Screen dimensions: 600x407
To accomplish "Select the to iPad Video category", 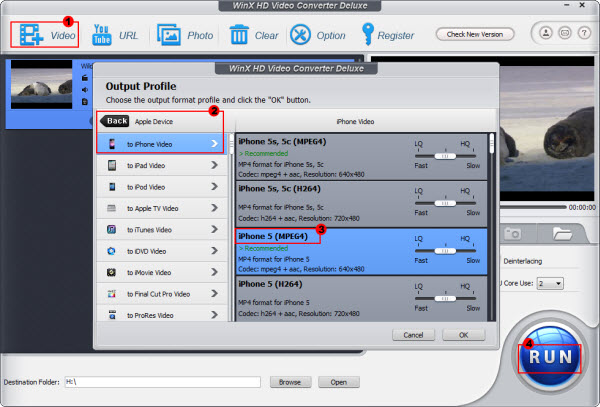I will click(161, 165).
